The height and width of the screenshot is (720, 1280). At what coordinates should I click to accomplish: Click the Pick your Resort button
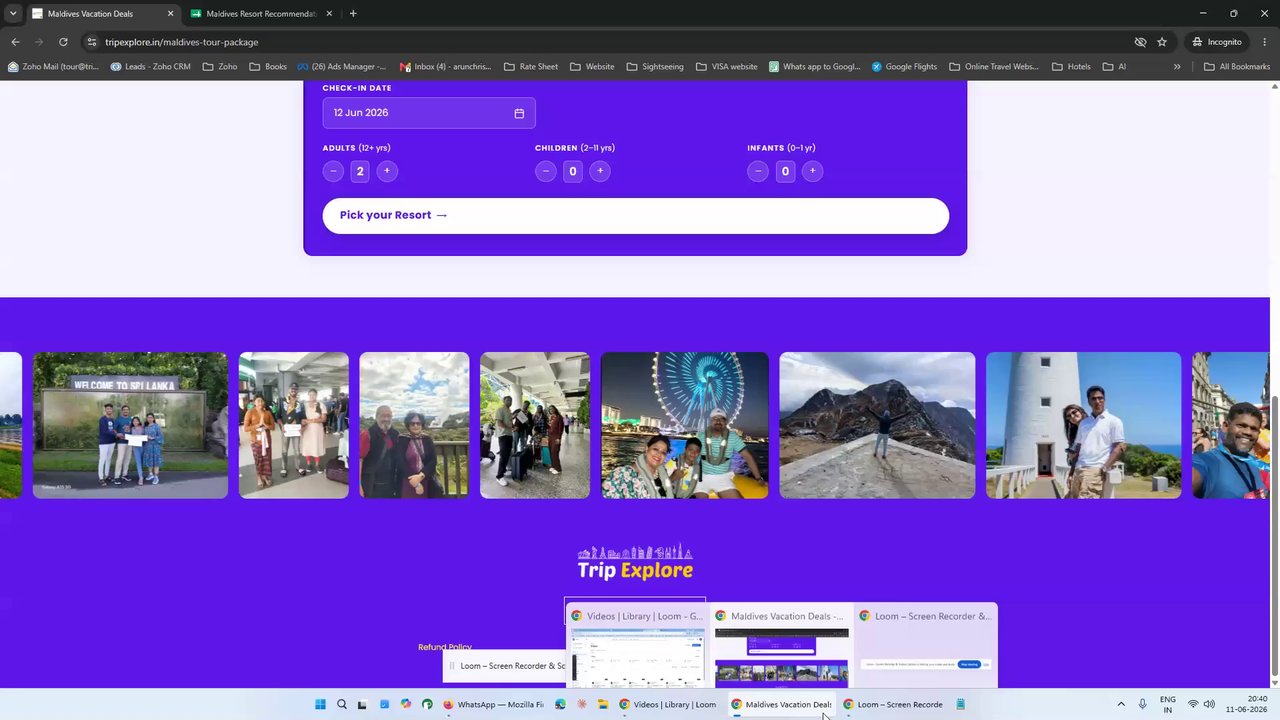coord(635,215)
